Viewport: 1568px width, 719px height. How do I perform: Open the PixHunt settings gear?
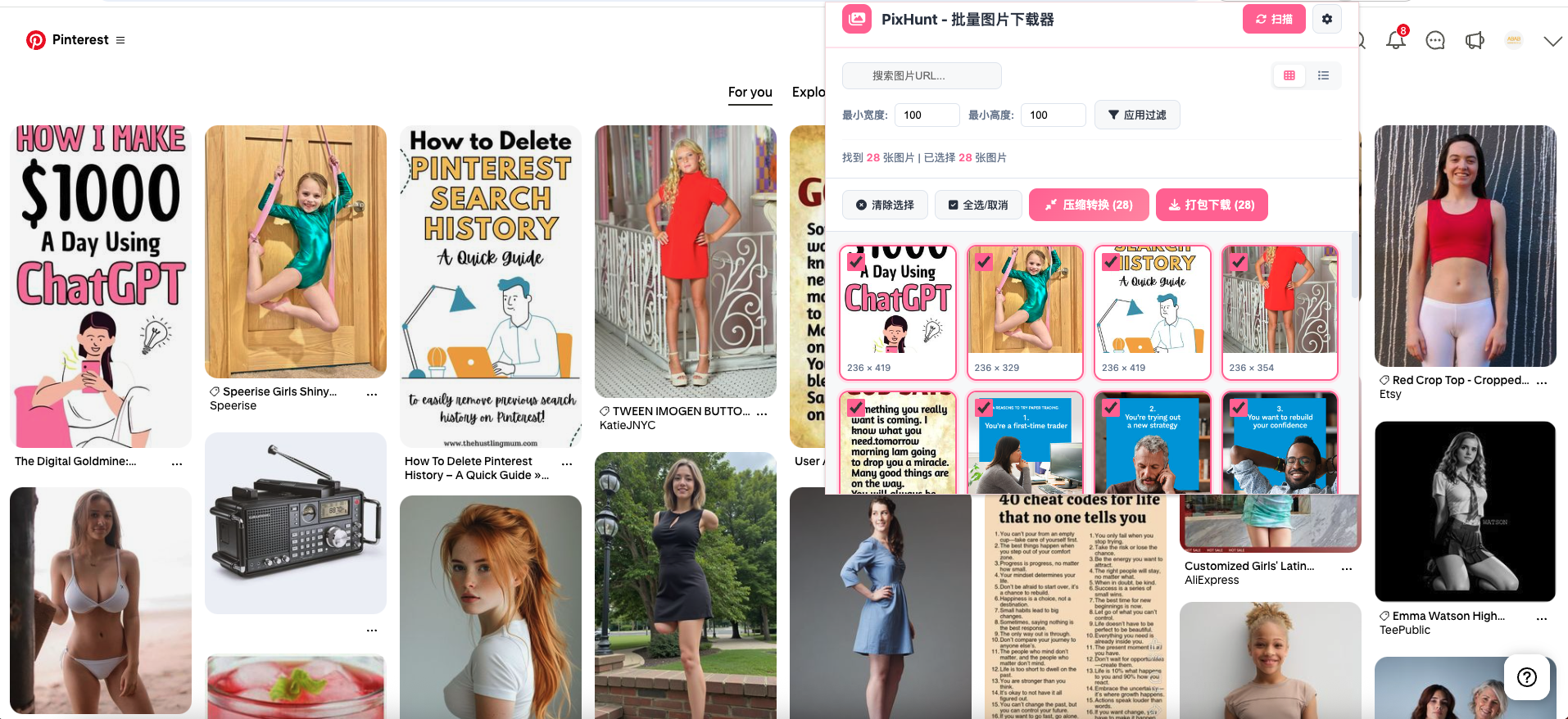pos(1326,19)
